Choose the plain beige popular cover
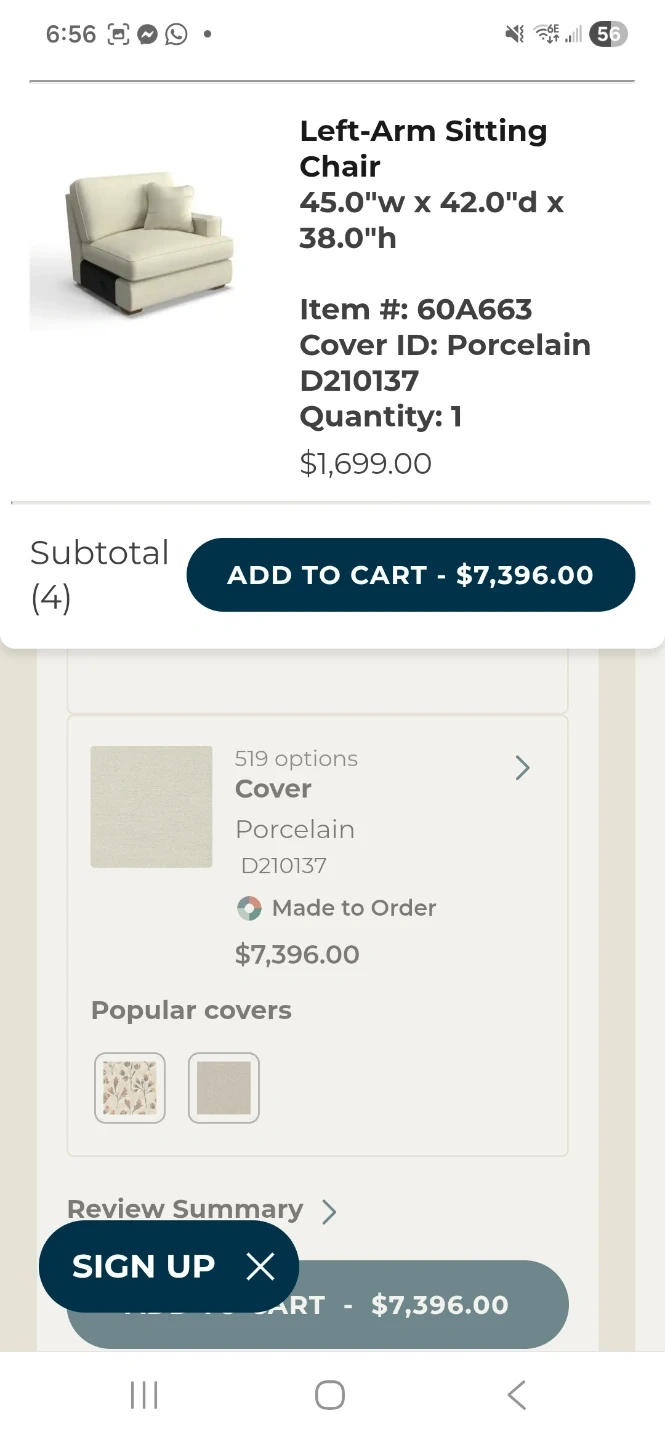 pyautogui.click(x=224, y=1088)
